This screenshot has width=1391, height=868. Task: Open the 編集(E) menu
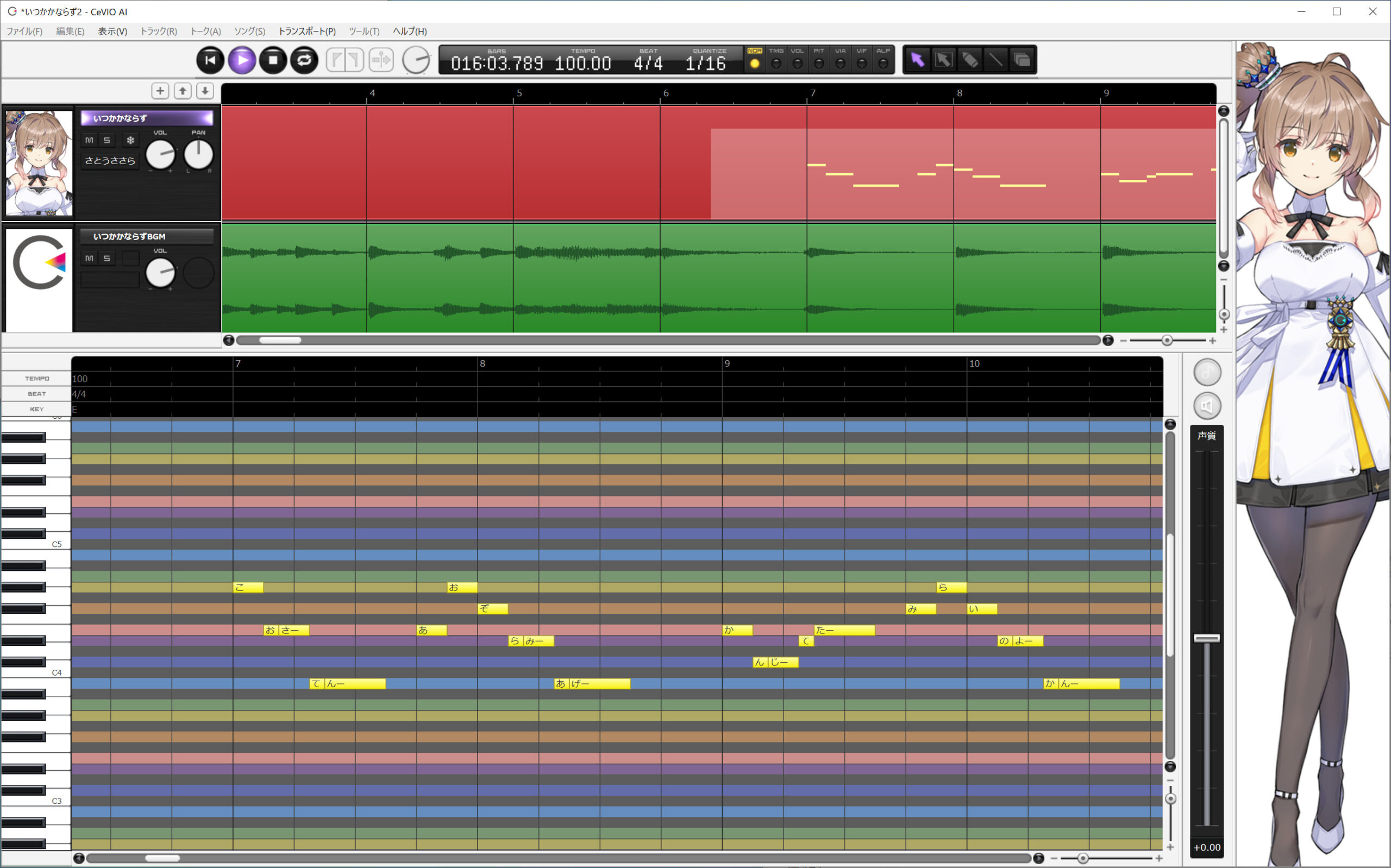point(70,31)
